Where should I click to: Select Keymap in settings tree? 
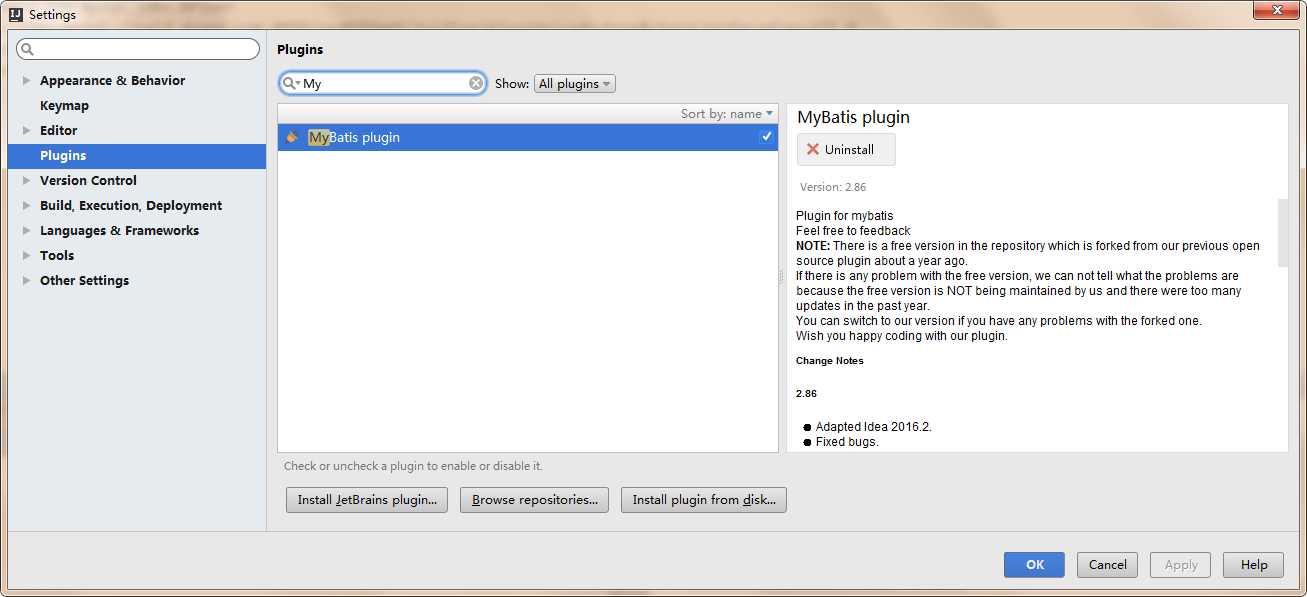point(64,106)
